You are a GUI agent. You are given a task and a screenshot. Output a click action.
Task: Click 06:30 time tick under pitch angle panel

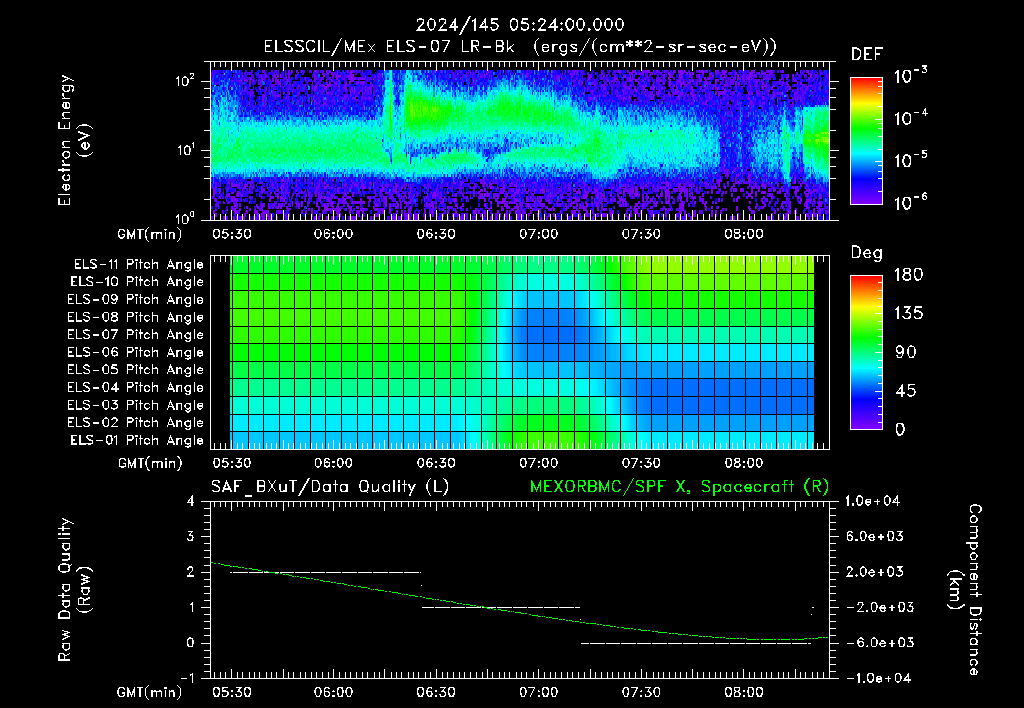[436, 463]
